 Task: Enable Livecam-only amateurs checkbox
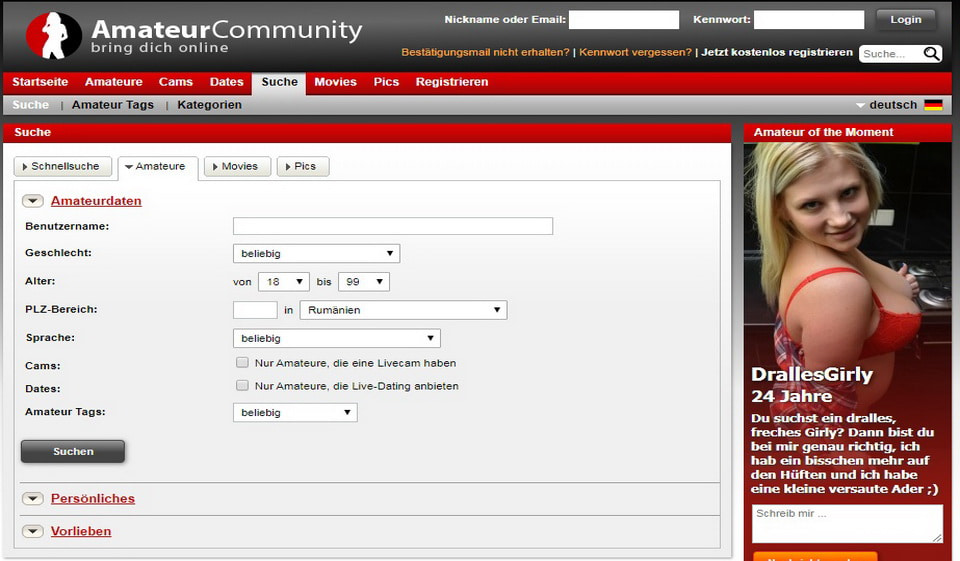[242, 363]
